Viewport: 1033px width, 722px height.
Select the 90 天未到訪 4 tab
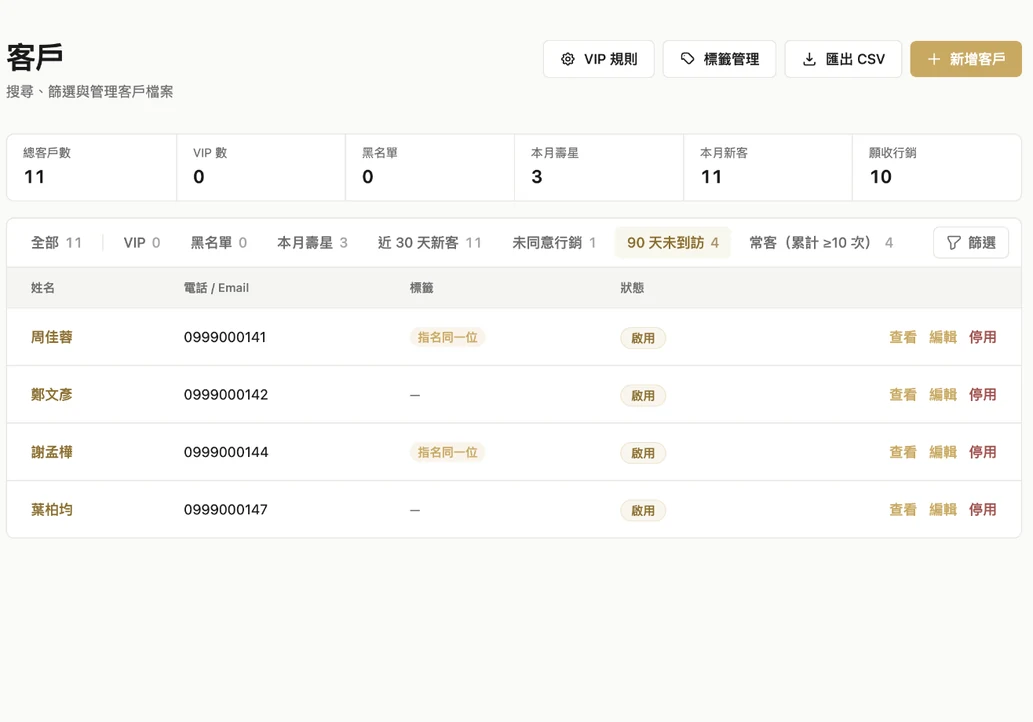click(673, 243)
